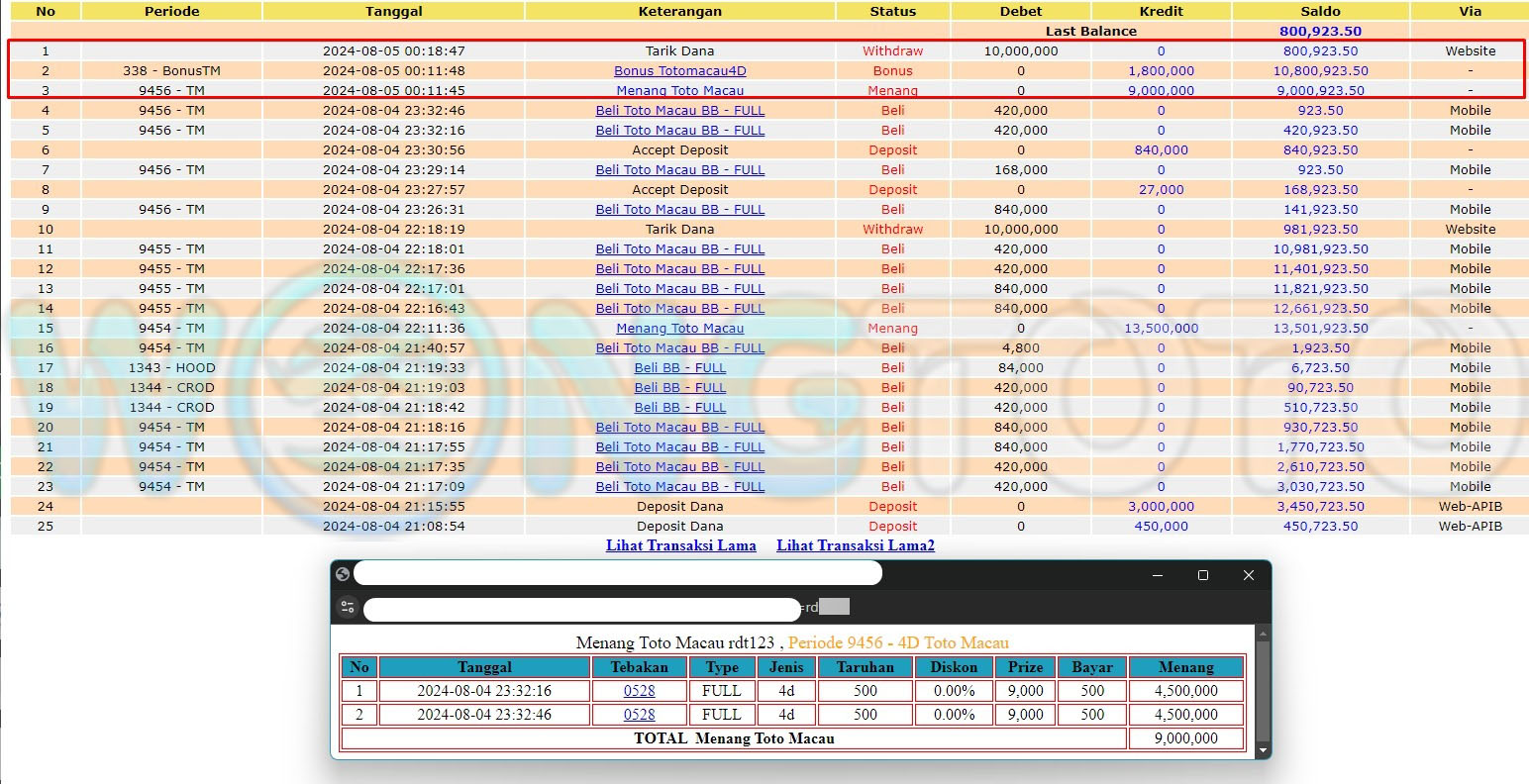This screenshot has height=784, width=1529.
Task: Open Beli BB - FULL link in row 17
Action: [x=680, y=368]
